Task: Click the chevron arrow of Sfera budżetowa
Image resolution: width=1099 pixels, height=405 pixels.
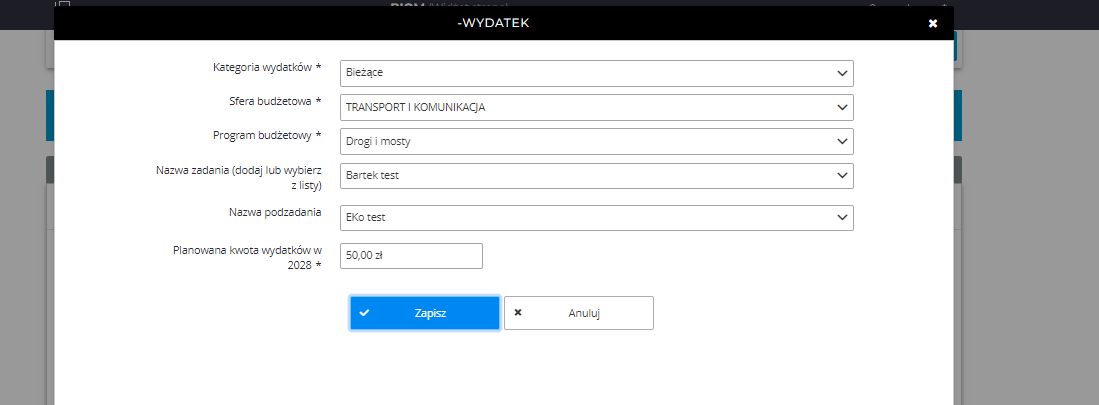Action: coord(841,107)
